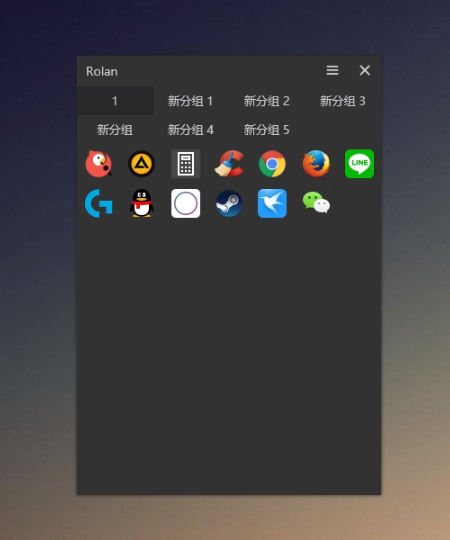Open the blue Xunlei bird icon
This screenshot has height=540, width=450.
272,203
